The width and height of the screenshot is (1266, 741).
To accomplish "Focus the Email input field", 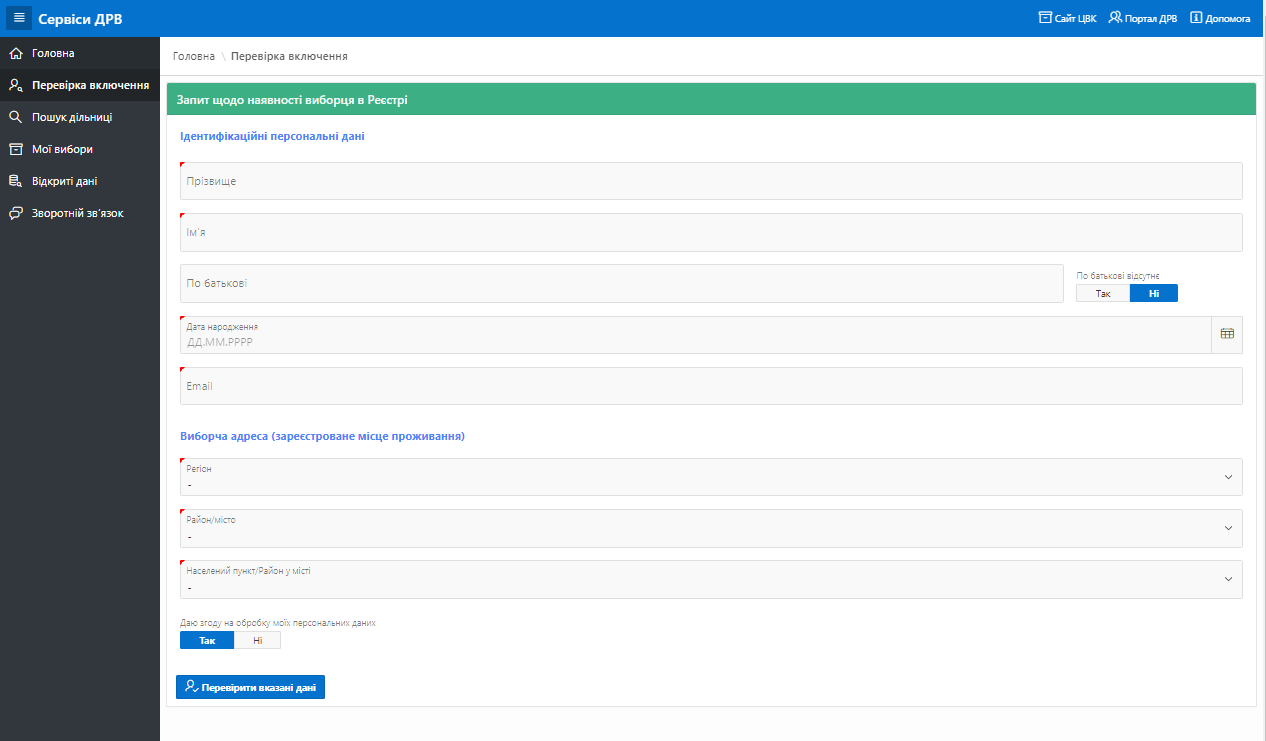I will pos(711,386).
